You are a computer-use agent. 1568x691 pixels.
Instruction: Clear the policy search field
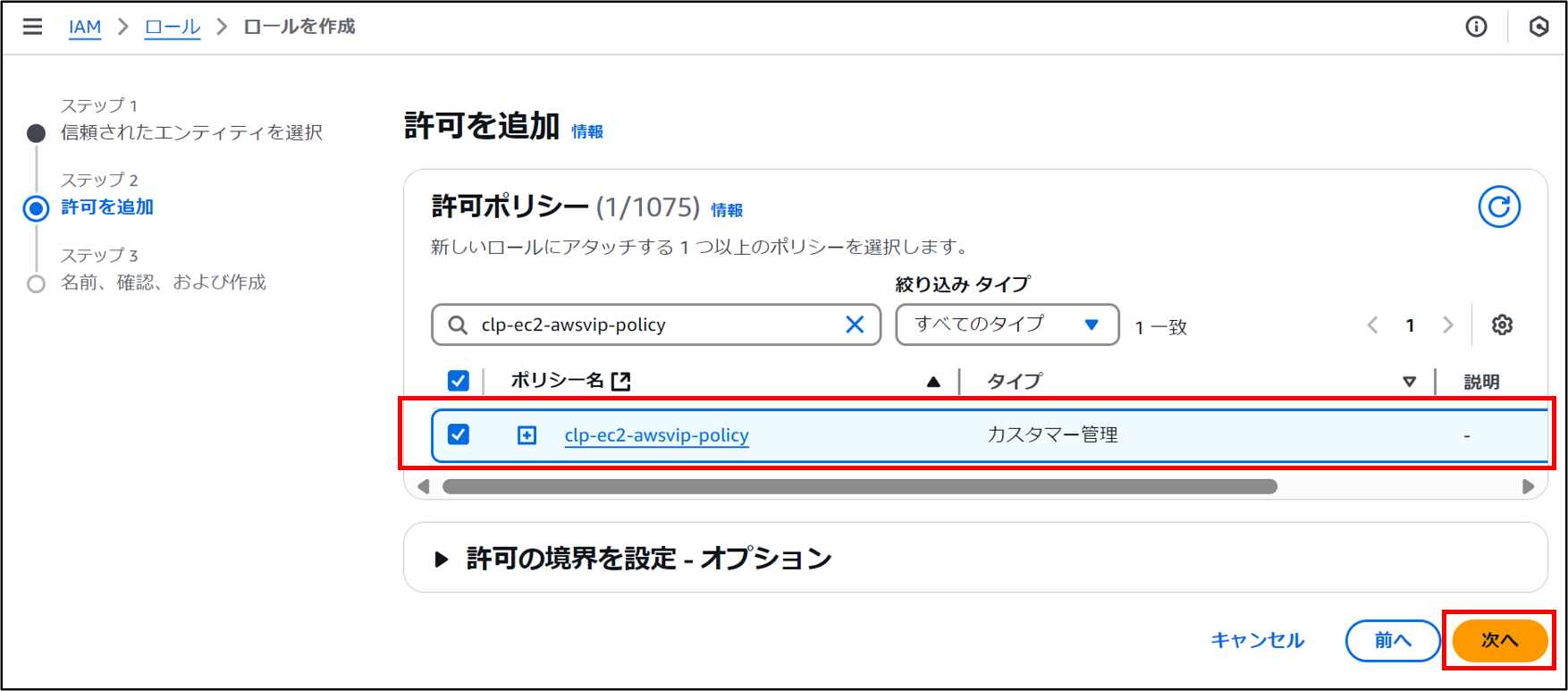tap(855, 324)
